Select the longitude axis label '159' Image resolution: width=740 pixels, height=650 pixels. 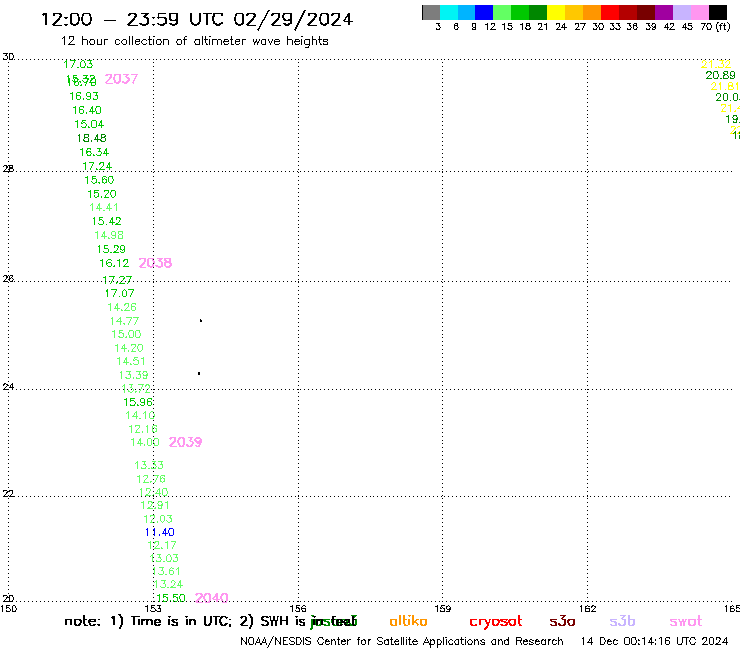pyautogui.click(x=442, y=609)
